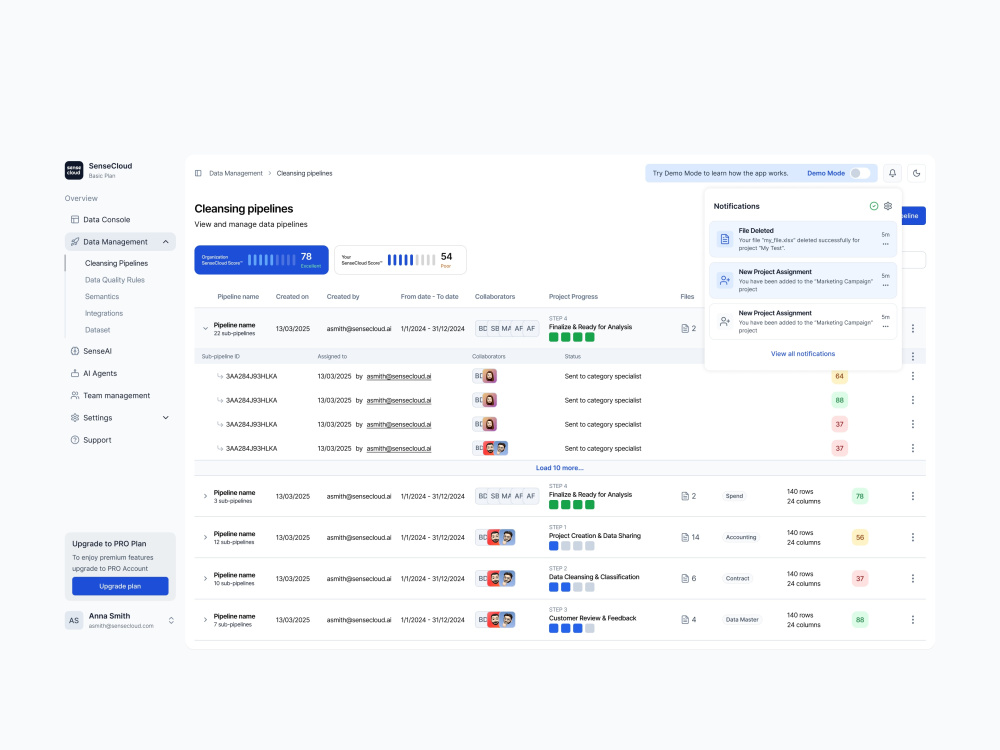Click Load 10 more link
The image size is (1000, 750).
pos(559,468)
